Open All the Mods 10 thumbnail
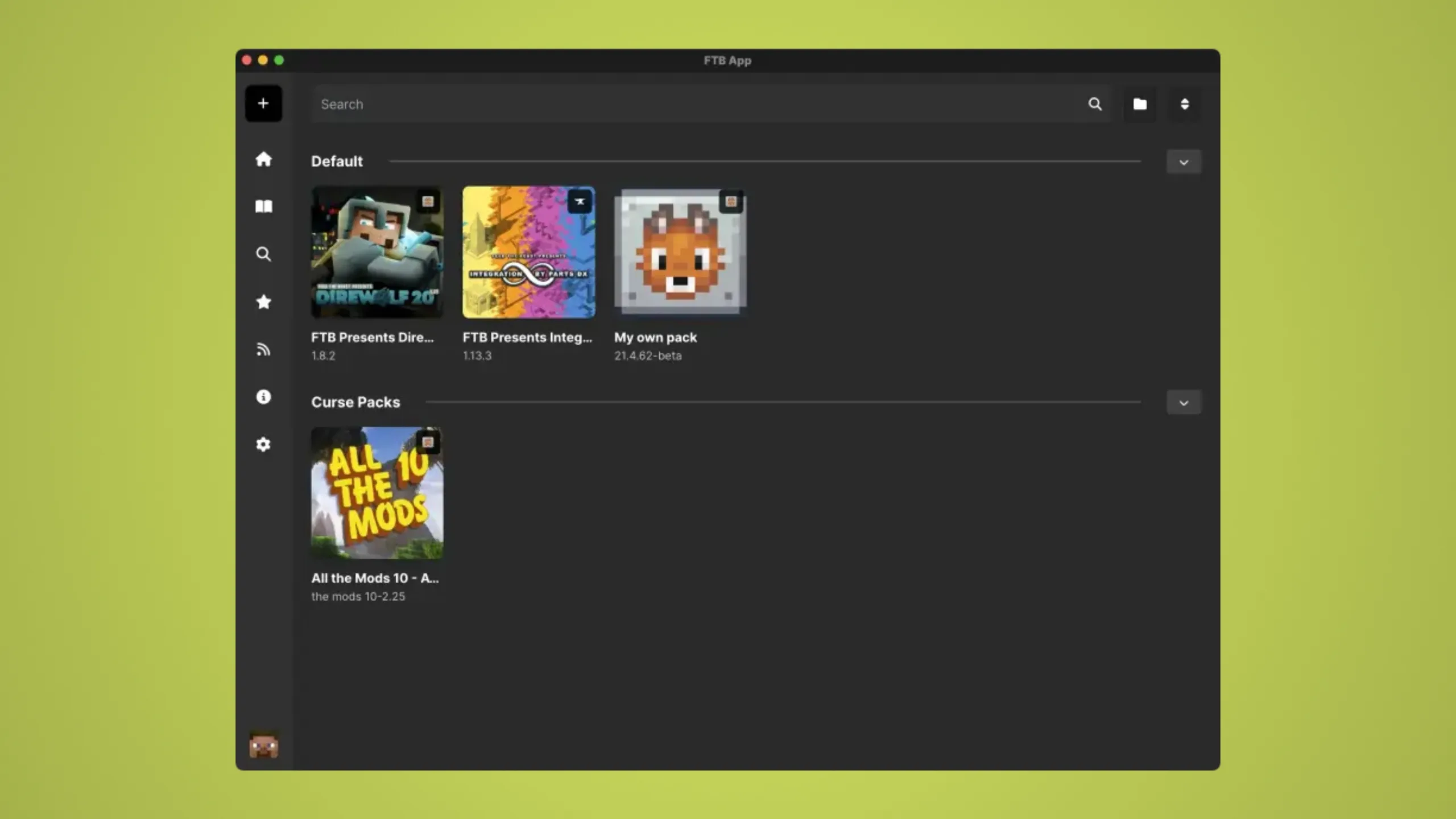Viewport: 1456px width, 819px height. click(x=377, y=493)
